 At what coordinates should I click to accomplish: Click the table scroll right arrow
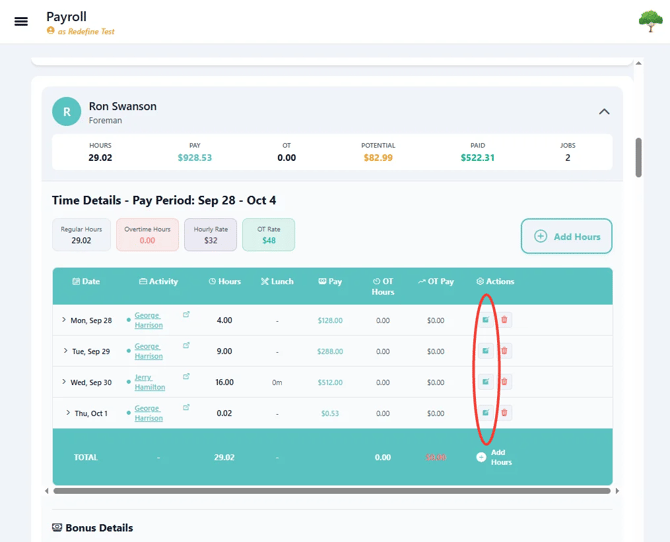coord(617,491)
